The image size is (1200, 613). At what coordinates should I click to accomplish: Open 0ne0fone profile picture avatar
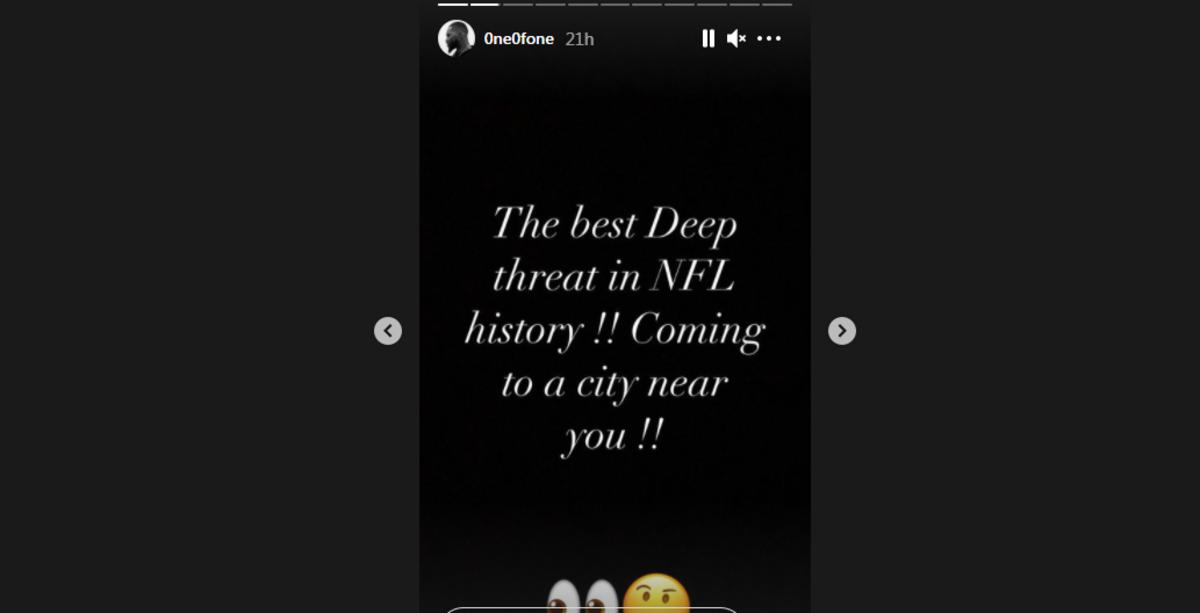[456, 38]
